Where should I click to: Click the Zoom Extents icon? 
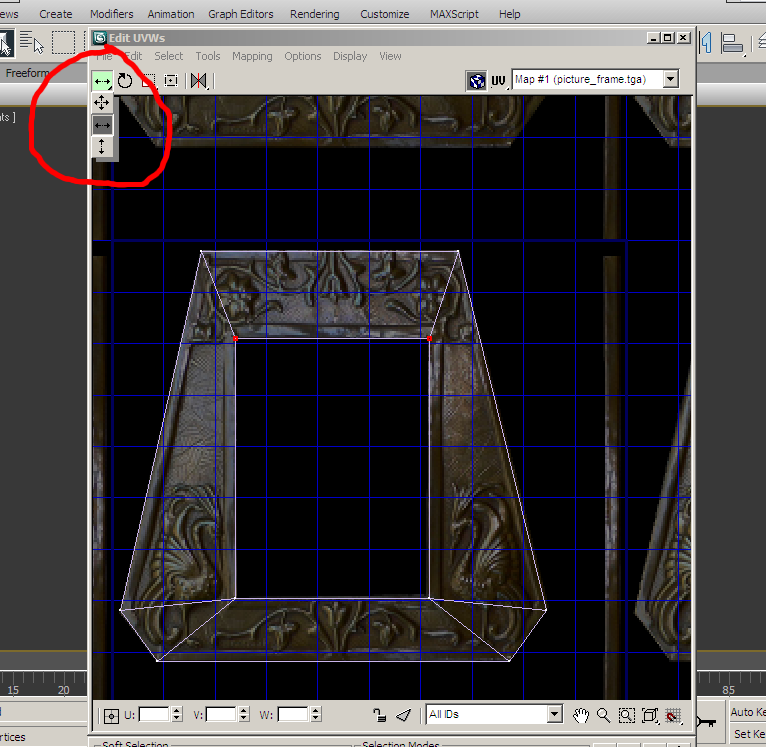(x=650, y=715)
